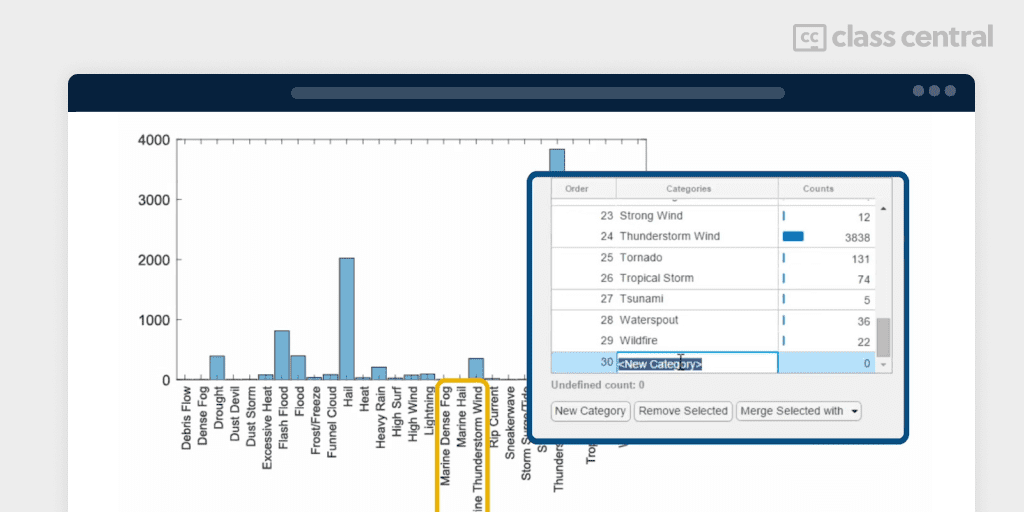Select the Tornado category row
The height and width of the screenshot is (512, 1024).
pos(641,258)
